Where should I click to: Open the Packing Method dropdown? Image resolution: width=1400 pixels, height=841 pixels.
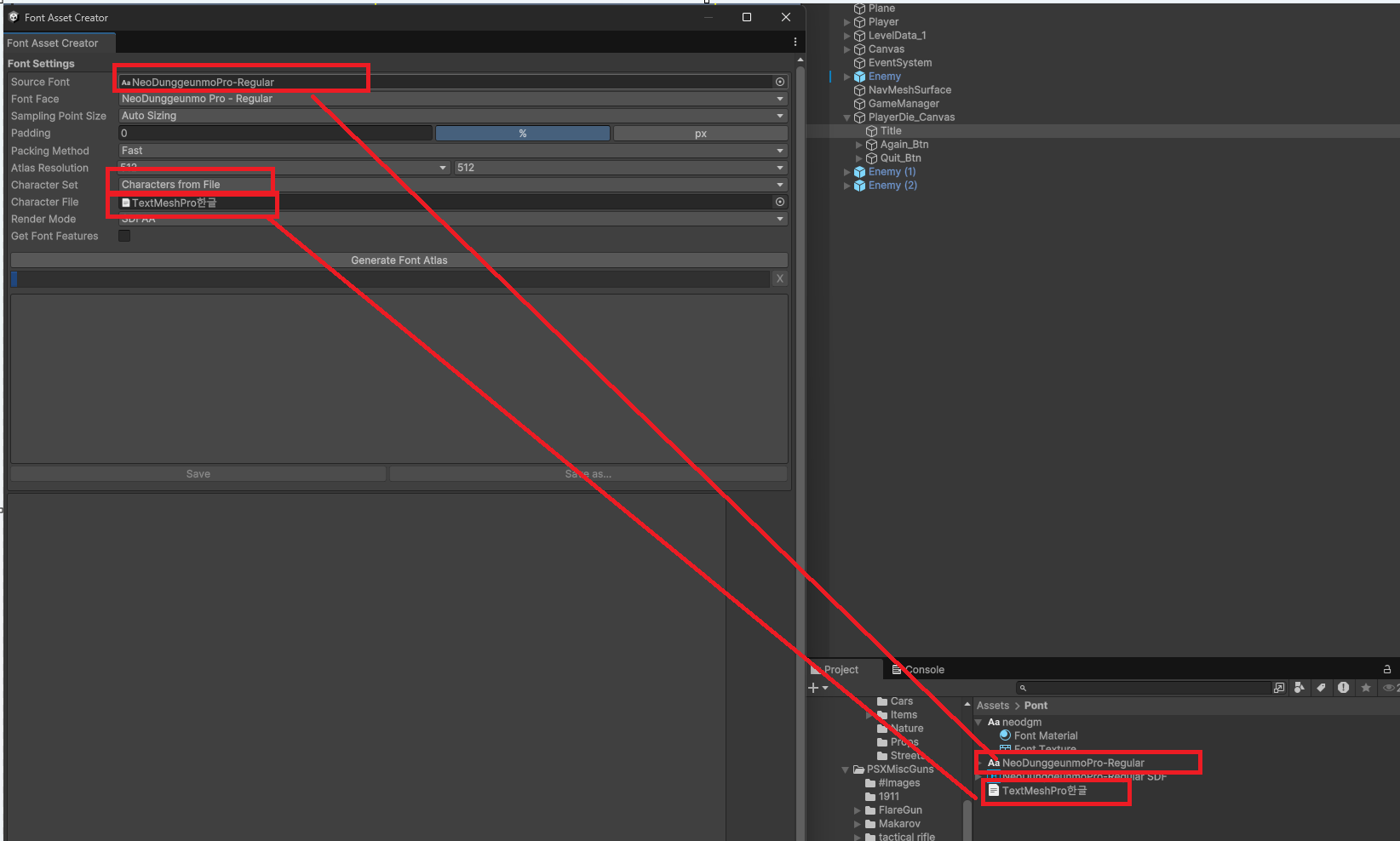(453, 151)
